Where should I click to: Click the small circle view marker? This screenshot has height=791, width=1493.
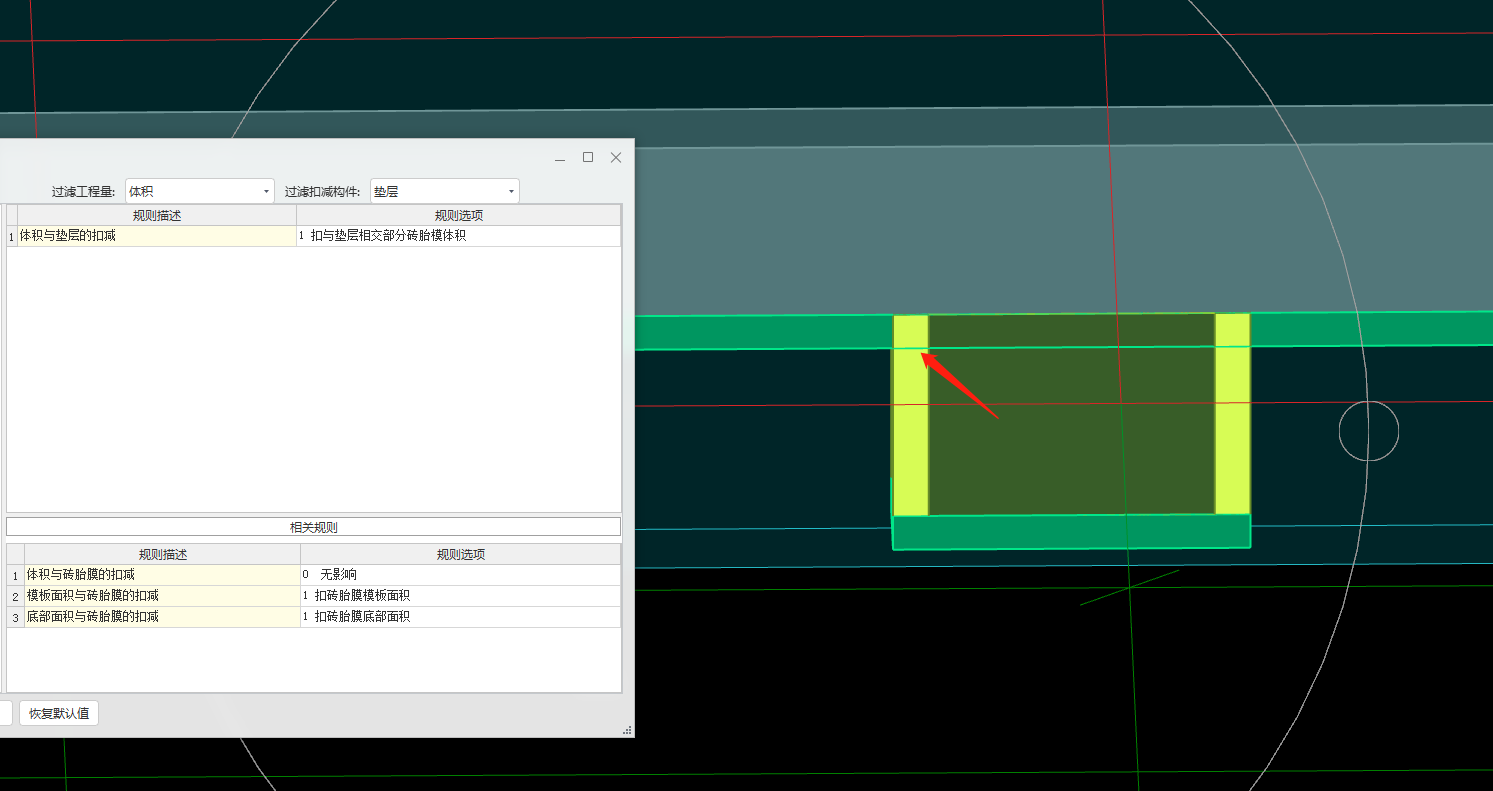[x=1369, y=431]
